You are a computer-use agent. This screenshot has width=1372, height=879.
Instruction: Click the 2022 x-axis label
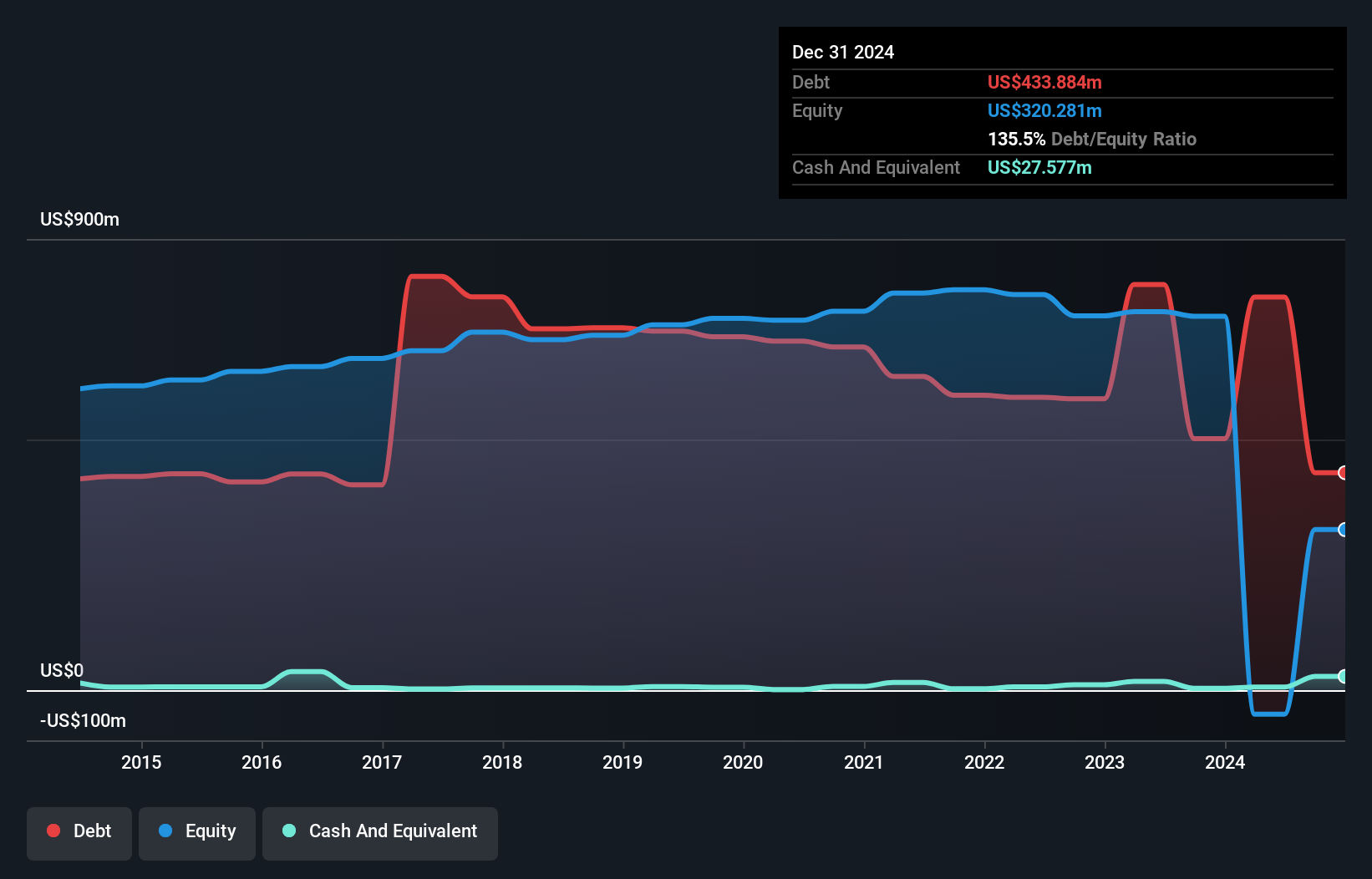tap(984, 762)
